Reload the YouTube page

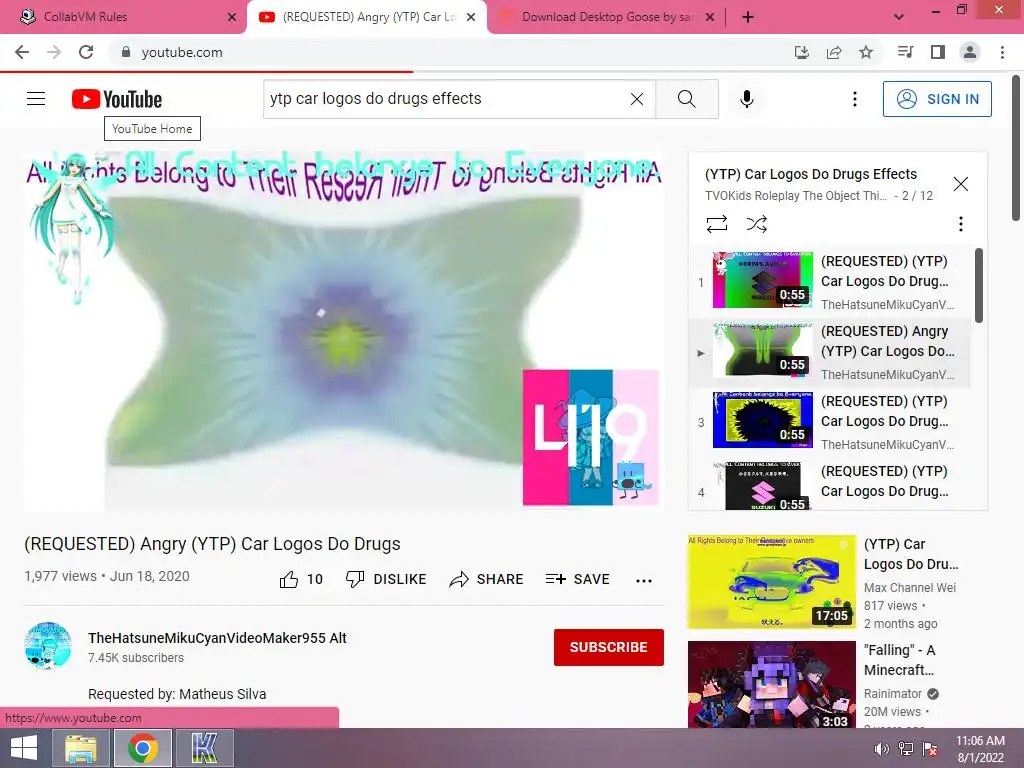86,52
